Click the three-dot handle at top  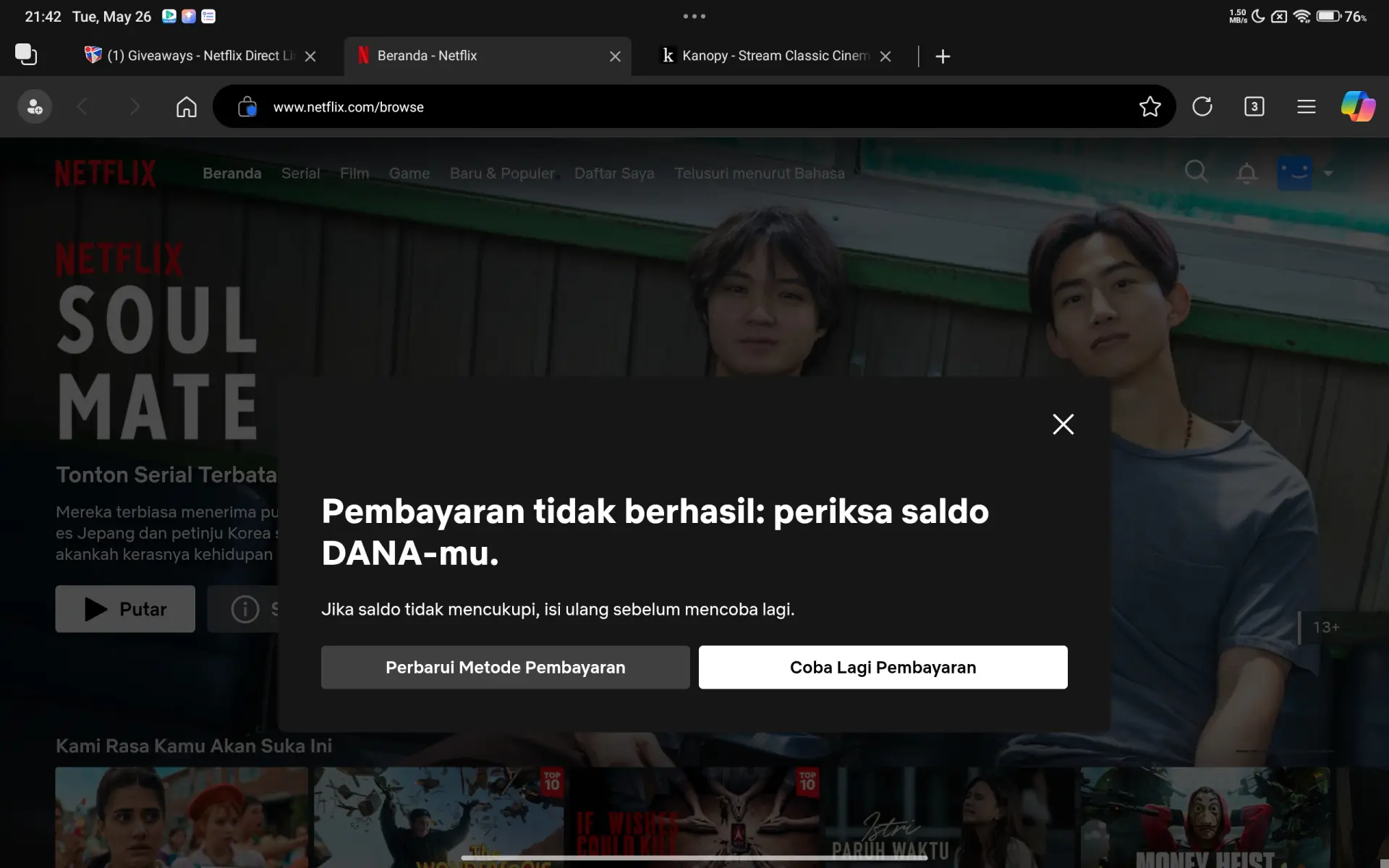pos(694,16)
